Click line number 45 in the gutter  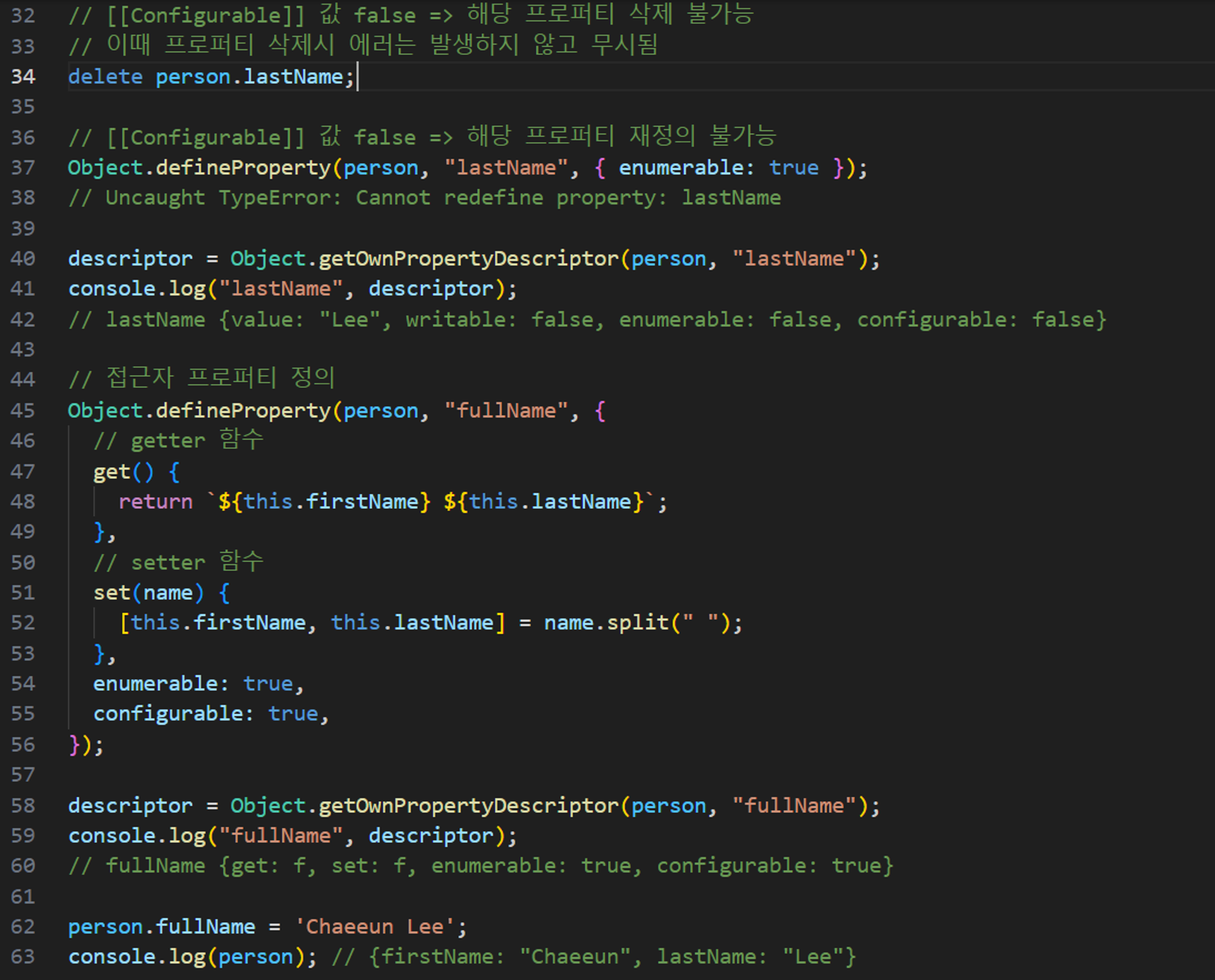coord(23,411)
